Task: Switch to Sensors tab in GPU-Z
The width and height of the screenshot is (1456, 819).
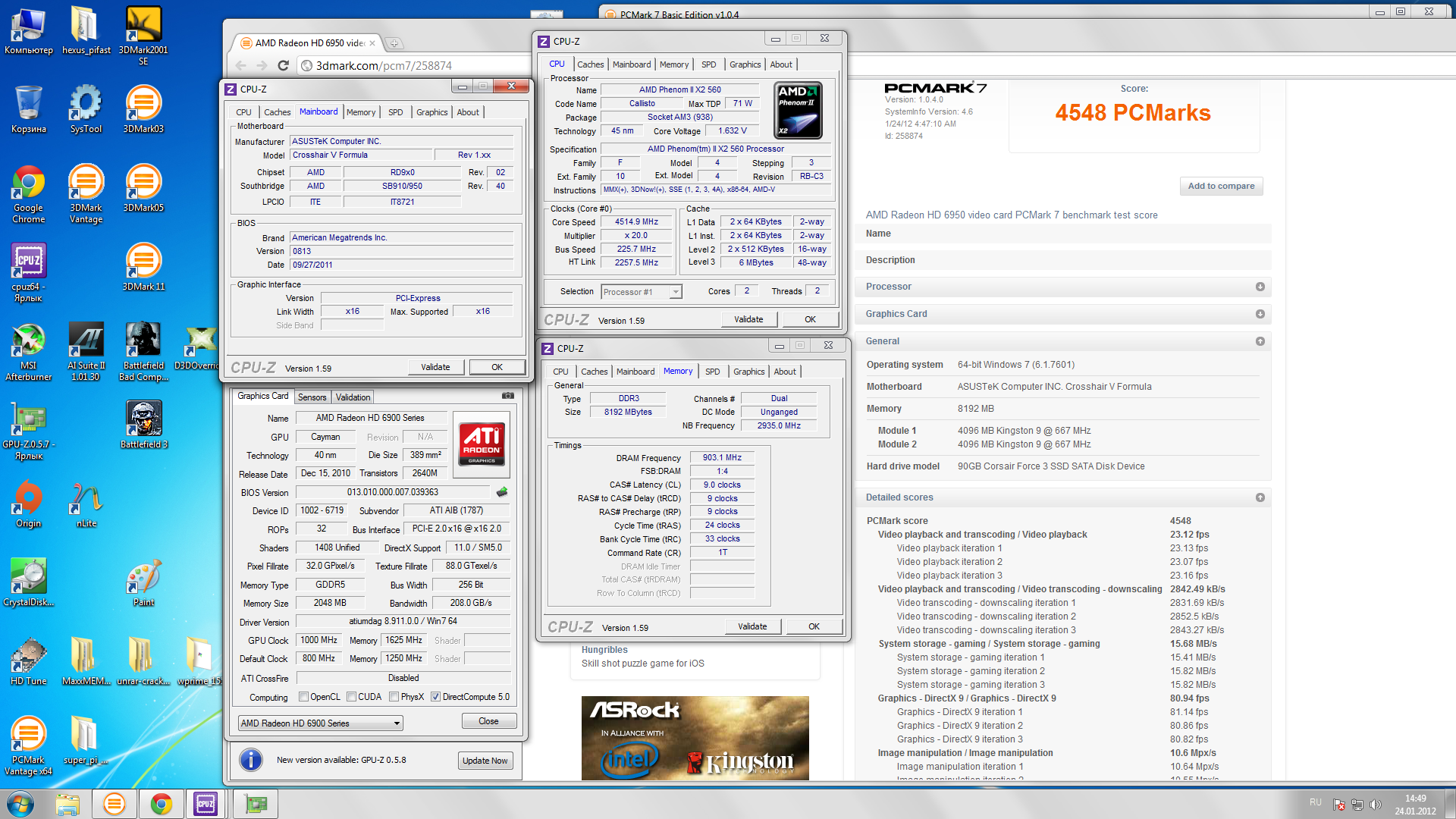Action: pos(312,397)
